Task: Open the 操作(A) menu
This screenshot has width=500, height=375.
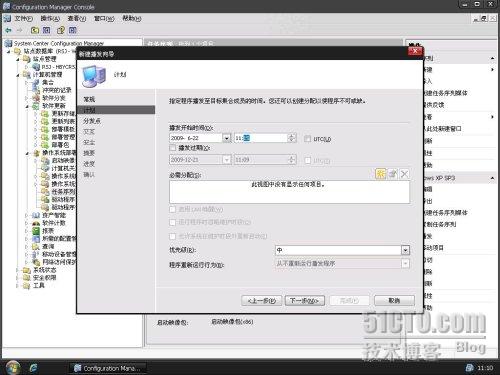Action: click(50, 18)
